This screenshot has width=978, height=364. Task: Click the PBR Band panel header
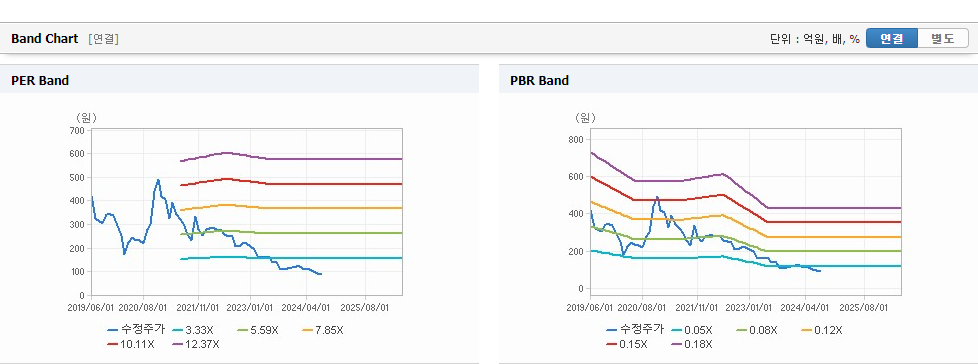pos(738,80)
